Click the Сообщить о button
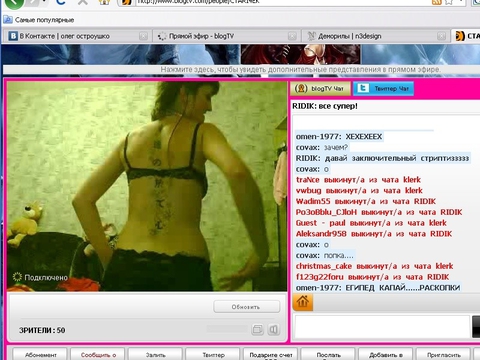480x360 pixels. 98,354
